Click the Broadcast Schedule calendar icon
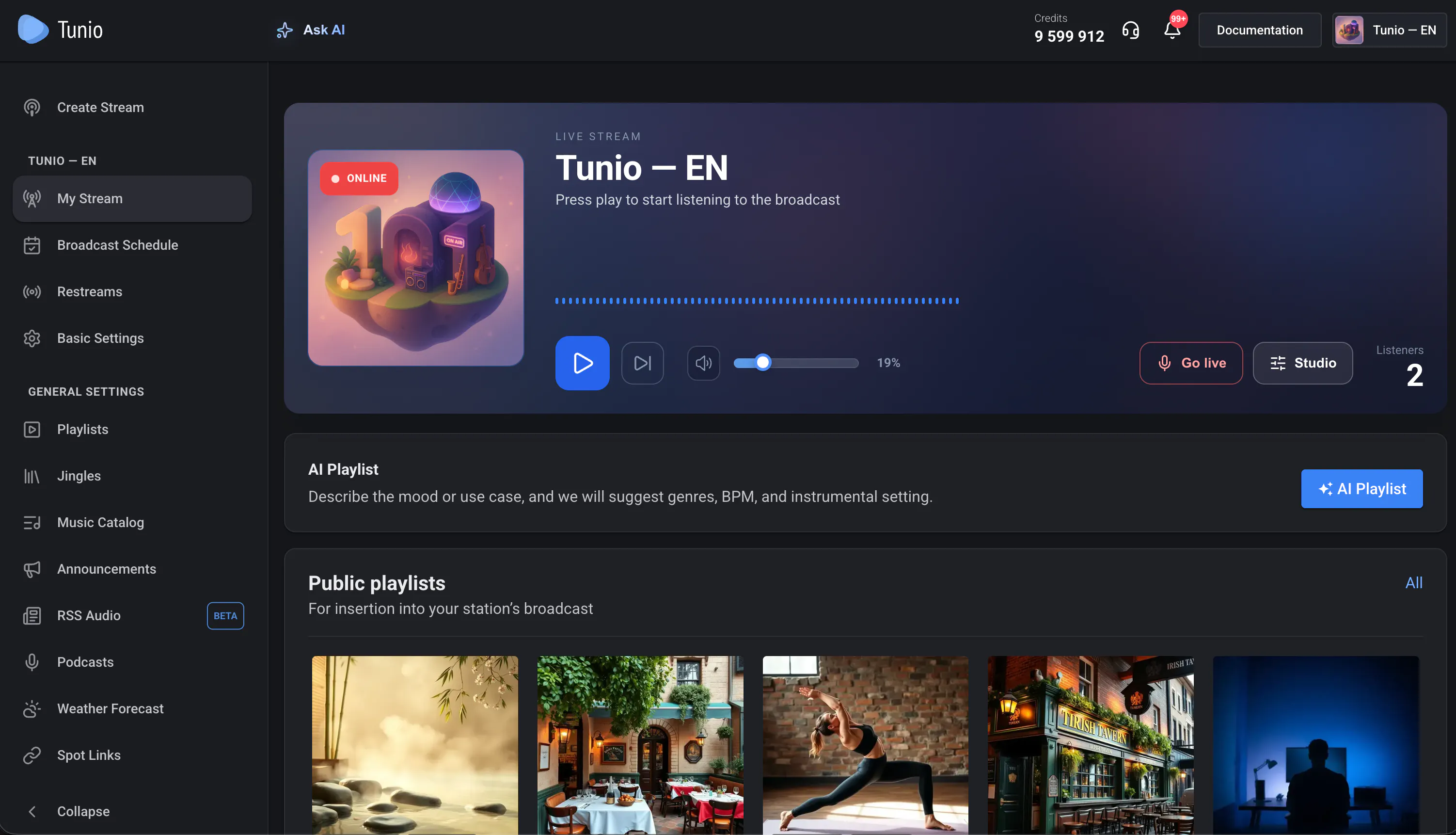Image resolution: width=1456 pixels, height=835 pixels. click(32, 245)
